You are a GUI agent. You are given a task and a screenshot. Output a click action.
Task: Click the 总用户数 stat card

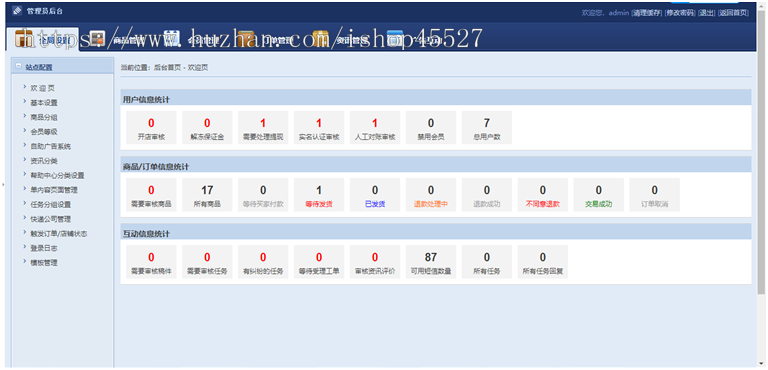[x=487, y=127]
